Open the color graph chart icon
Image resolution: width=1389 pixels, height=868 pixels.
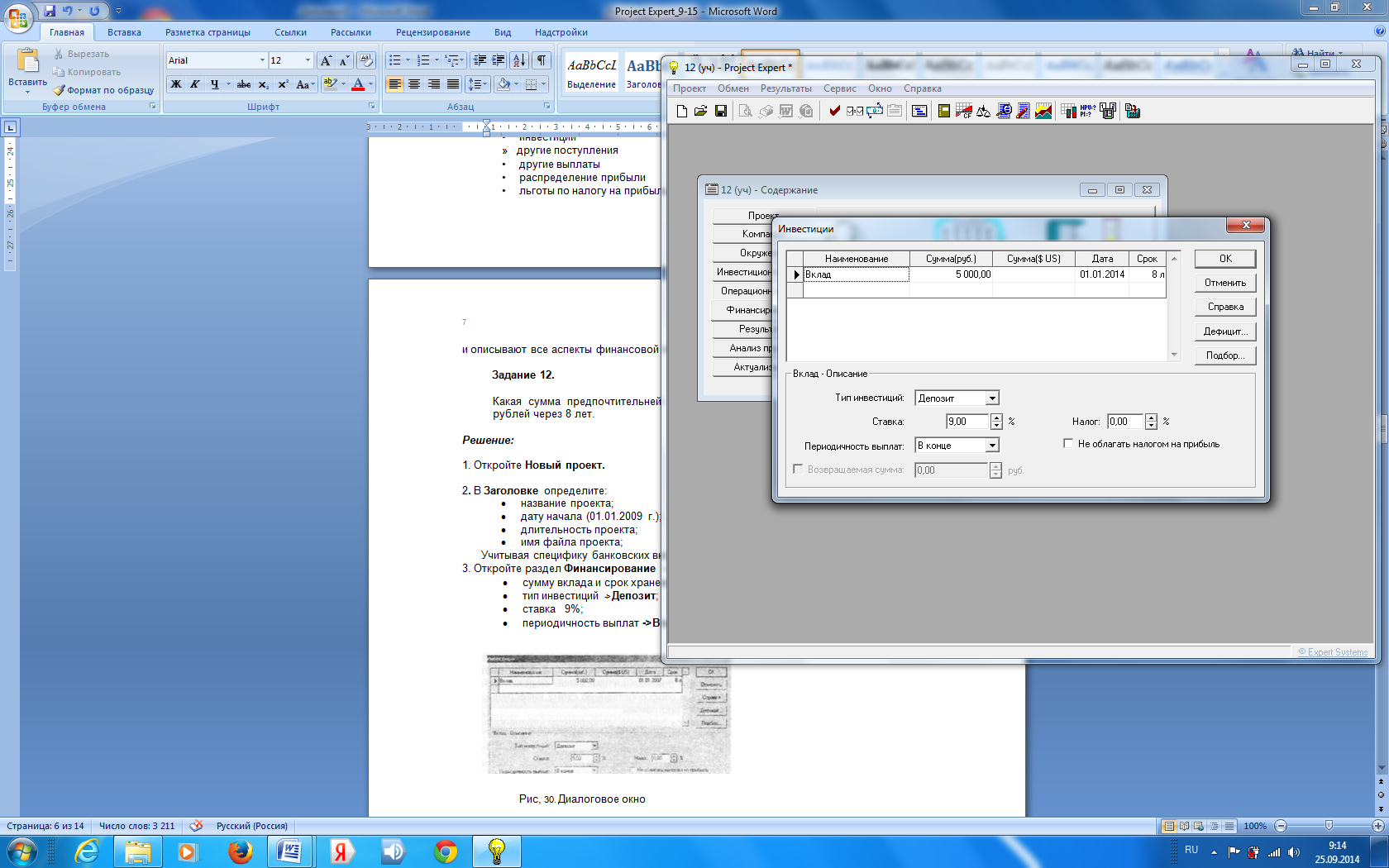click(x=1043, y=111)
